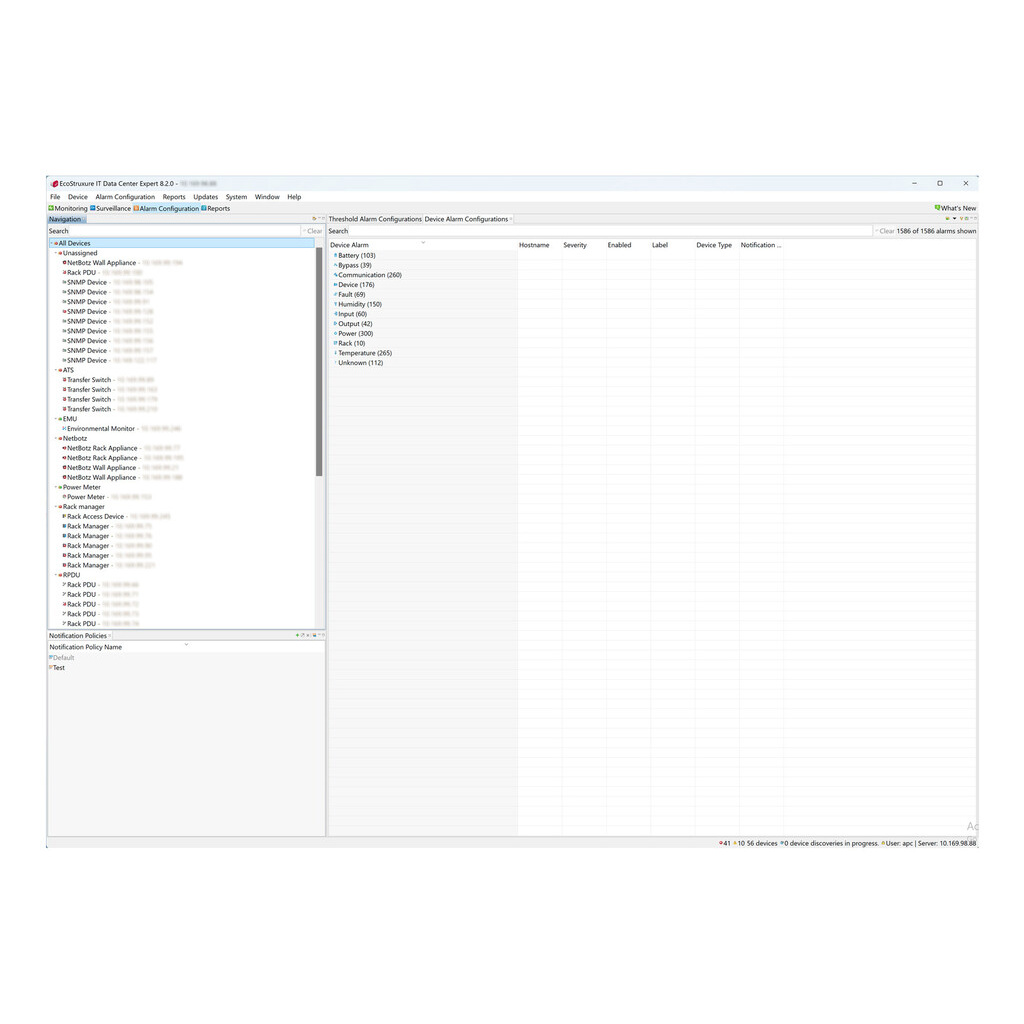
Task: Select the Navigation panel tab
Action: point(65,219)
